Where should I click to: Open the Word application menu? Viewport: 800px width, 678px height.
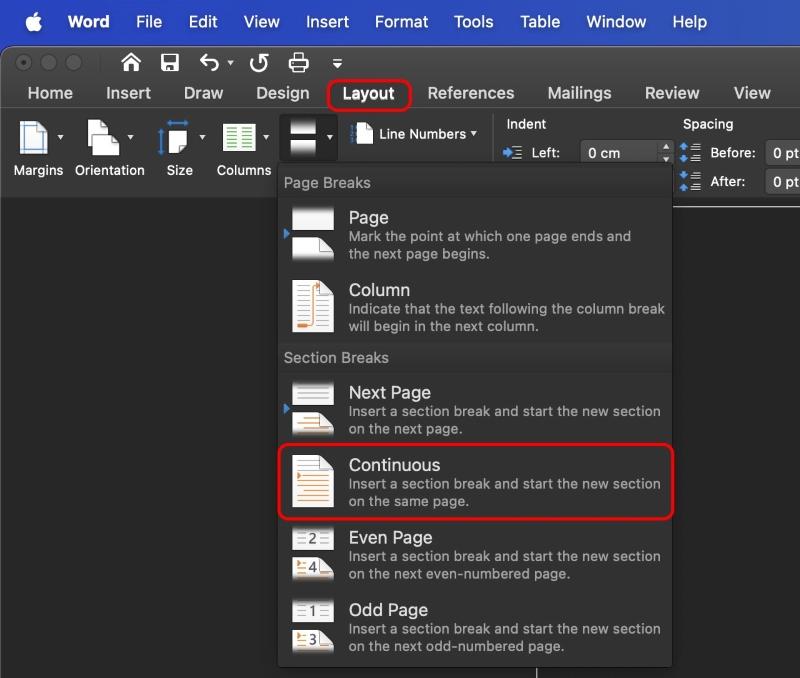click(89, 22)
